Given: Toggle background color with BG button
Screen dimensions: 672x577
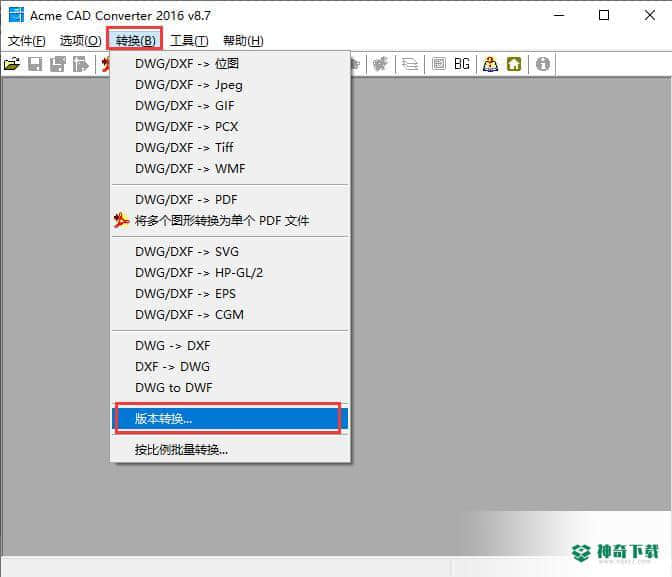Looking at the screenshot, I should click(462, 64).
